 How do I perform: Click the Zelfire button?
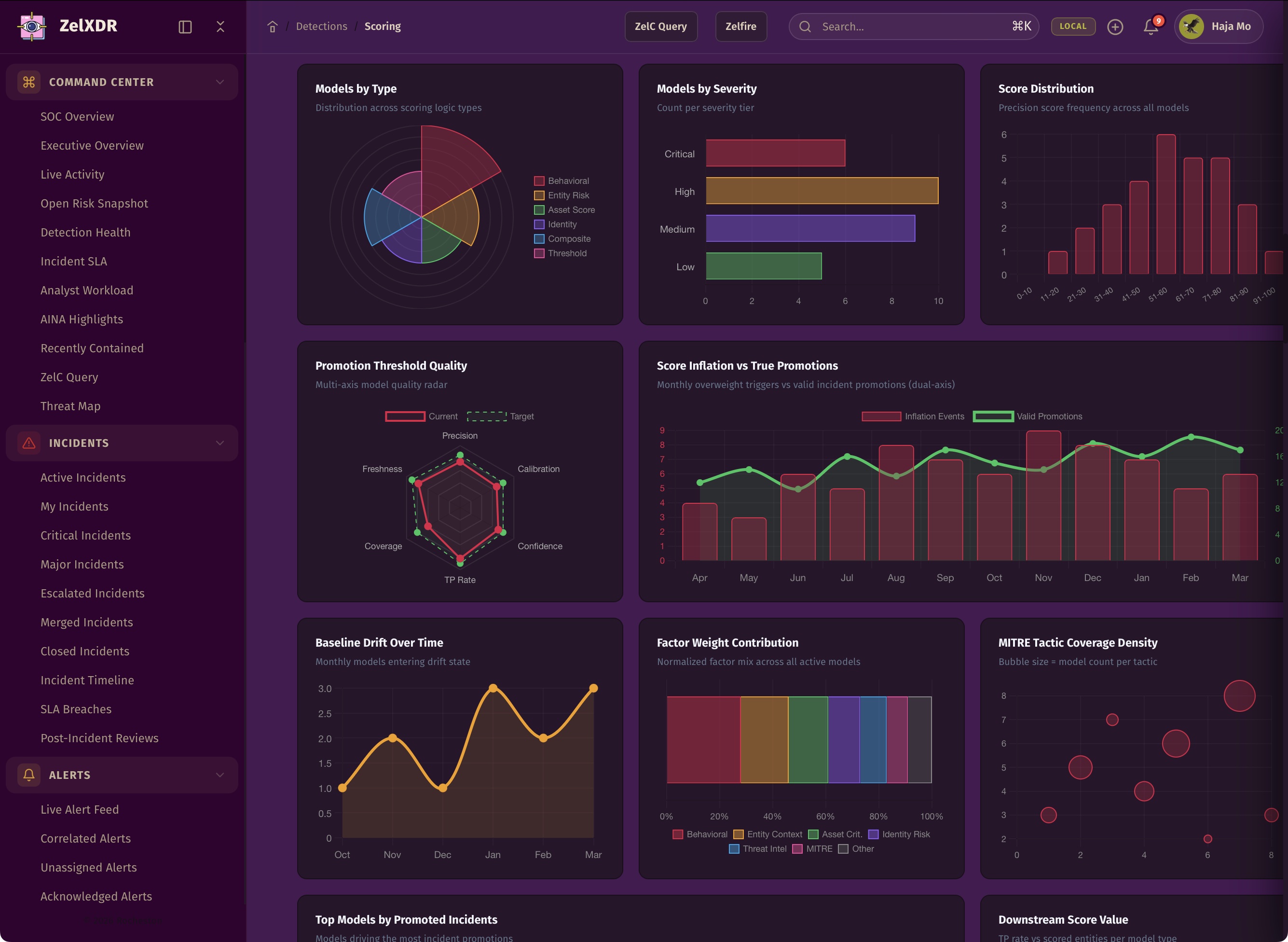[x=740, y=26]
